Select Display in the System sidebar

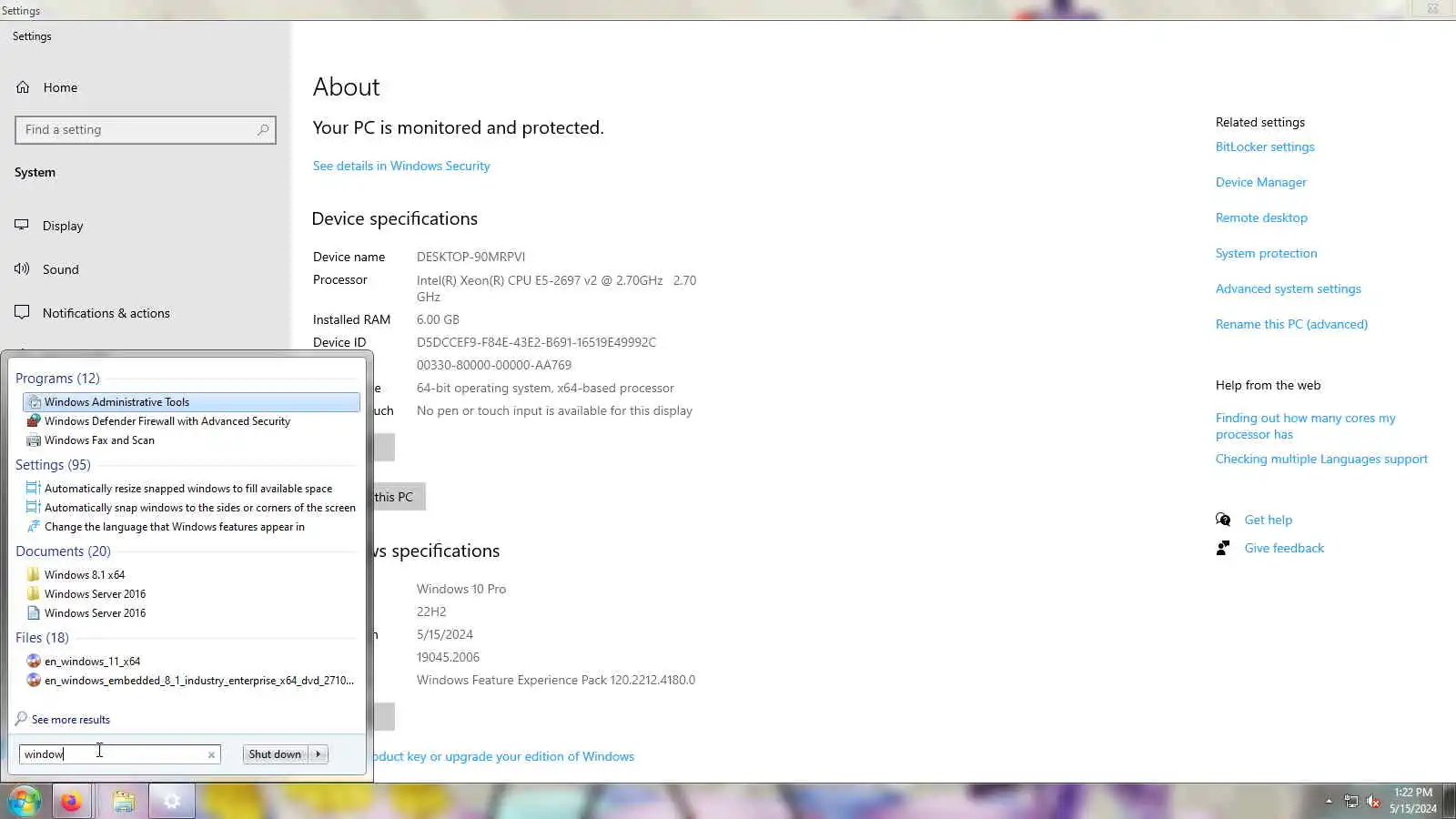[63, 226]
